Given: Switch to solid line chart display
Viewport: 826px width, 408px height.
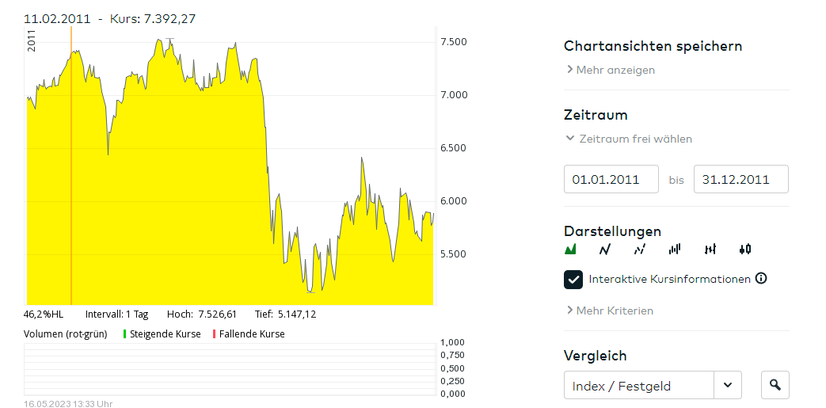Looking at the screenshot, I should (605, 249).
